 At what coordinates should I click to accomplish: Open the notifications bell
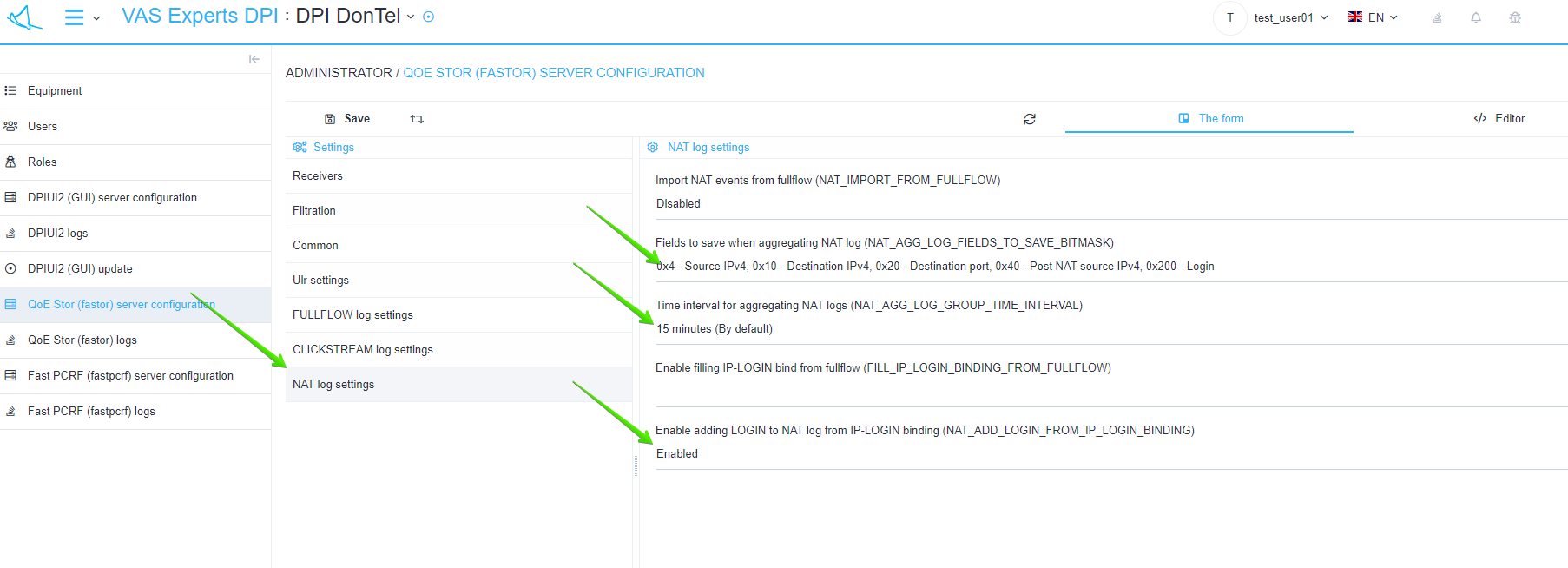[x=1476, y=17]
